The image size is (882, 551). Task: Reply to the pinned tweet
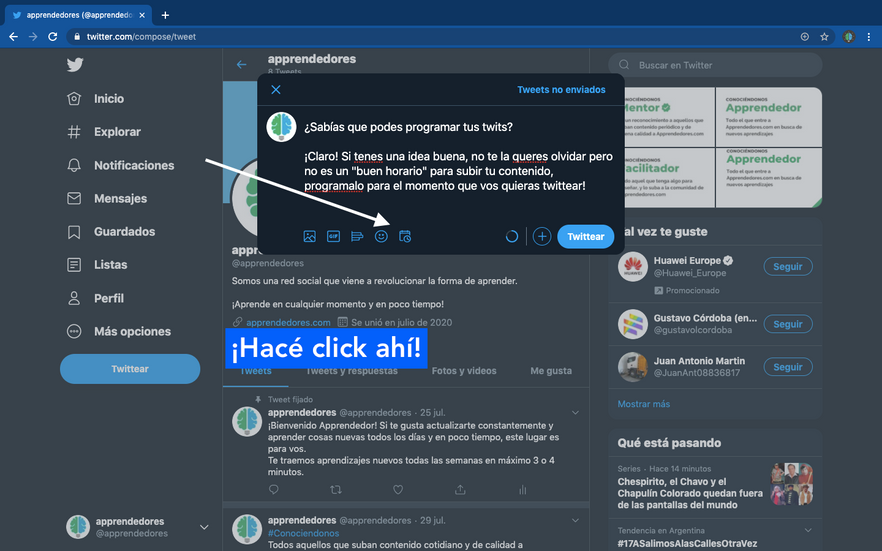coord(274,490)
